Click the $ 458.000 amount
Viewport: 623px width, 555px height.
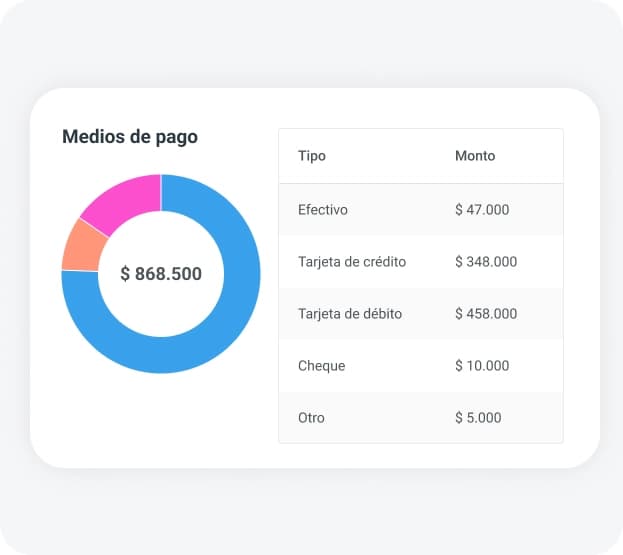[486, 314]
